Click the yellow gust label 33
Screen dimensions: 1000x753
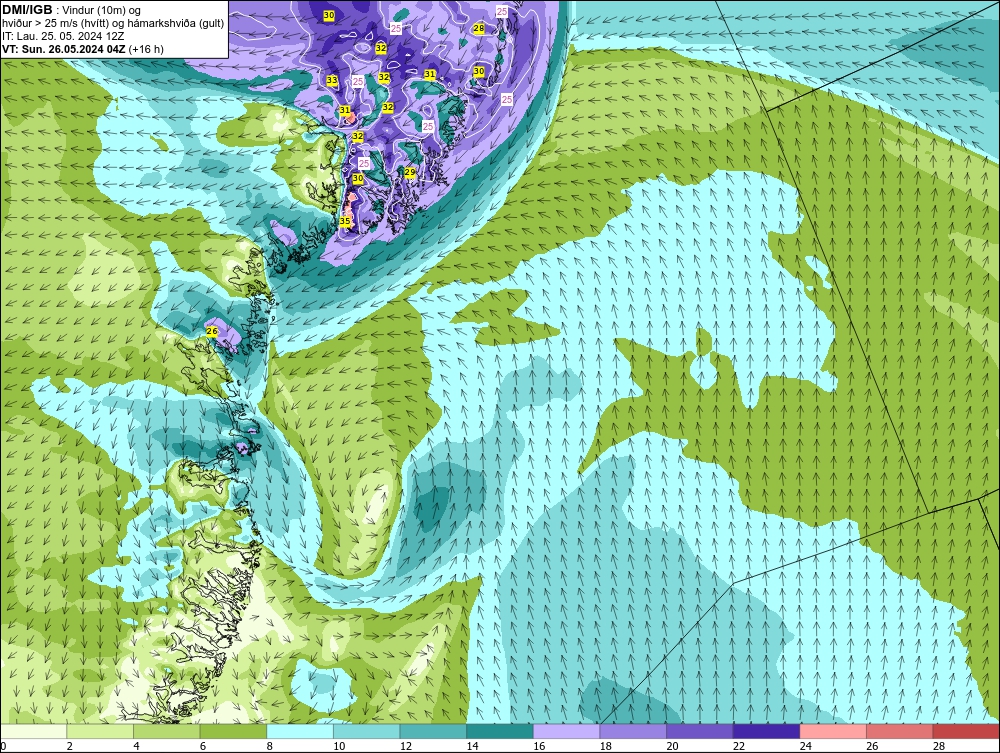pos(332,80)
